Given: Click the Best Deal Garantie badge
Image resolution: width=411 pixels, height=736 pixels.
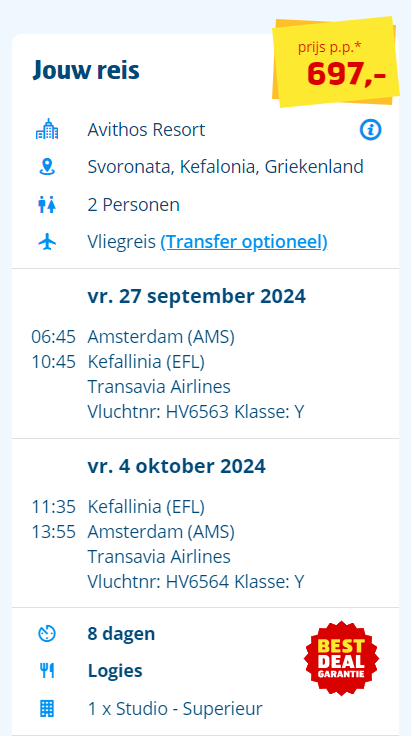Looking at the screenshot, I should (341, 658).
